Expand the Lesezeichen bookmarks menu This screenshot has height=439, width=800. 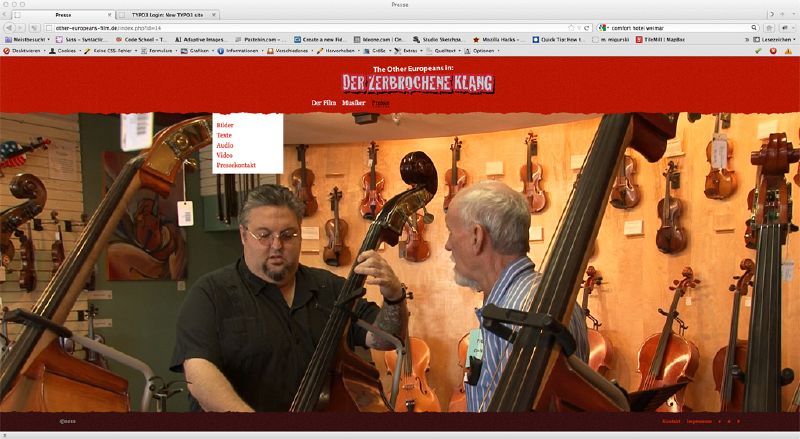774,39
